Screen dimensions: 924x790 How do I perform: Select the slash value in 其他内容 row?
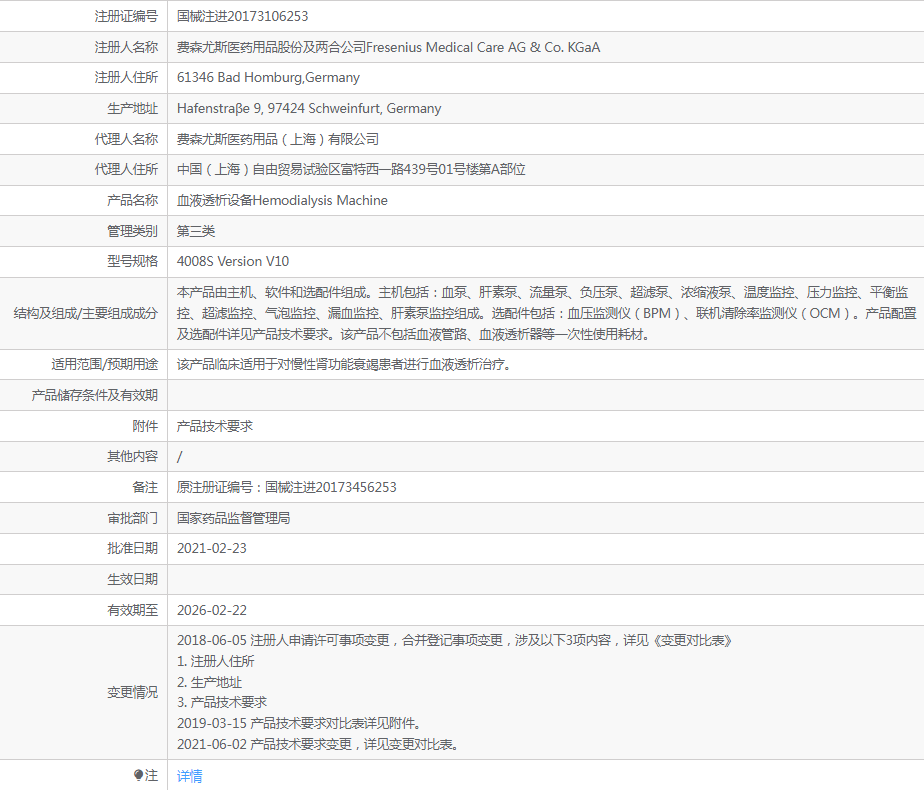pos(180,457)
